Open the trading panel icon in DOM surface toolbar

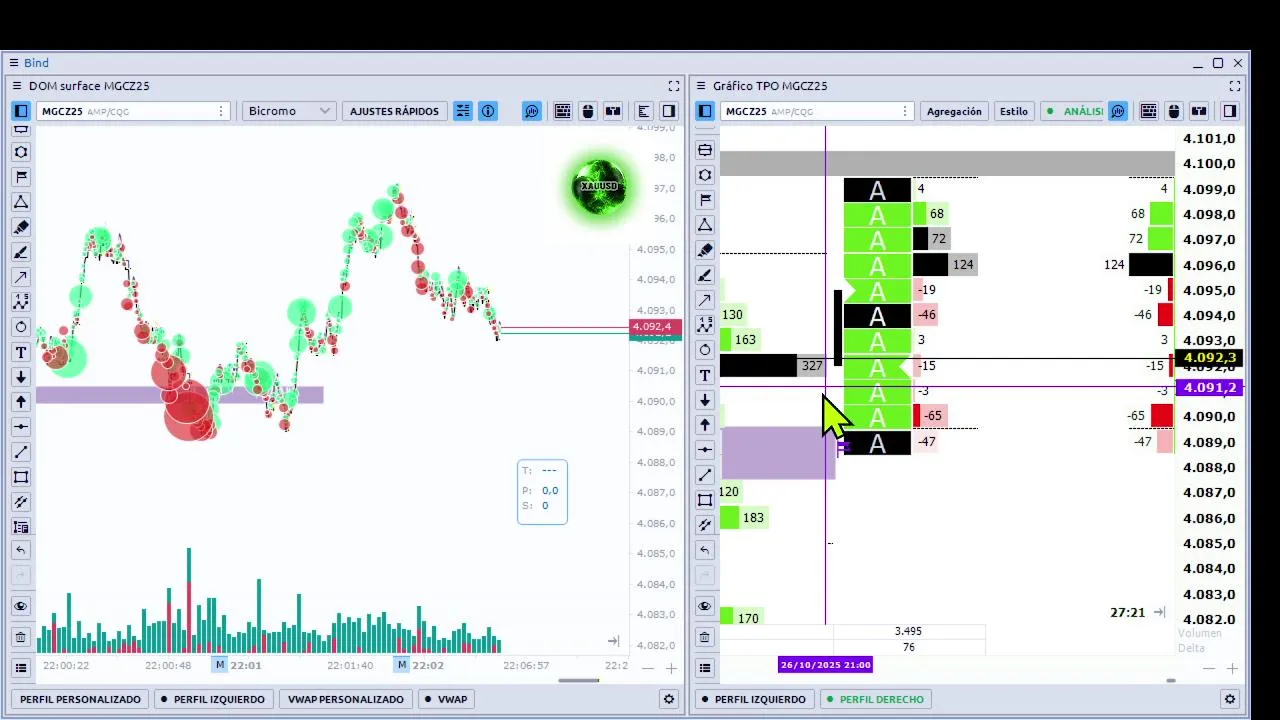[613, 111]
